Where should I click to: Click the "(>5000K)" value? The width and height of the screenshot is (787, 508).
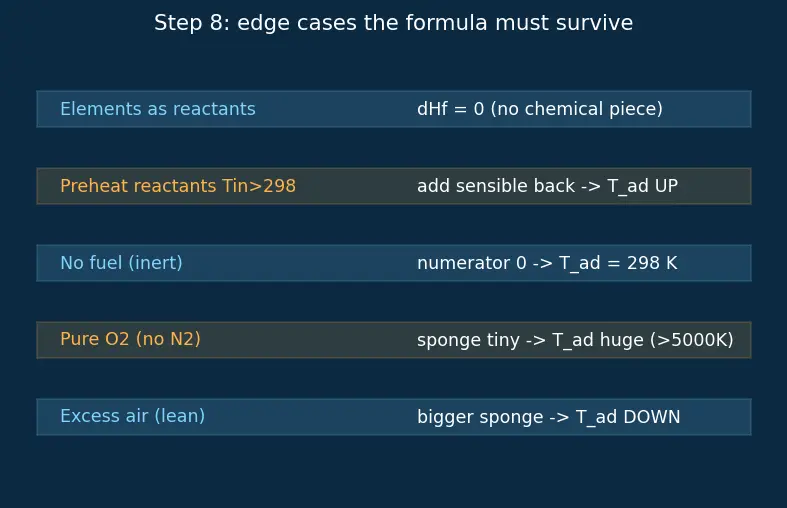pyautogui.click(x=692, y=340)
